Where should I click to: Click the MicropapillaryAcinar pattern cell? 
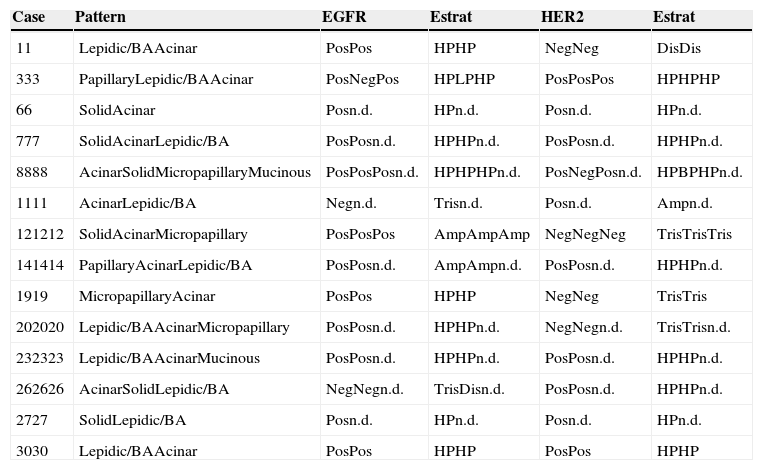[147, 297]
